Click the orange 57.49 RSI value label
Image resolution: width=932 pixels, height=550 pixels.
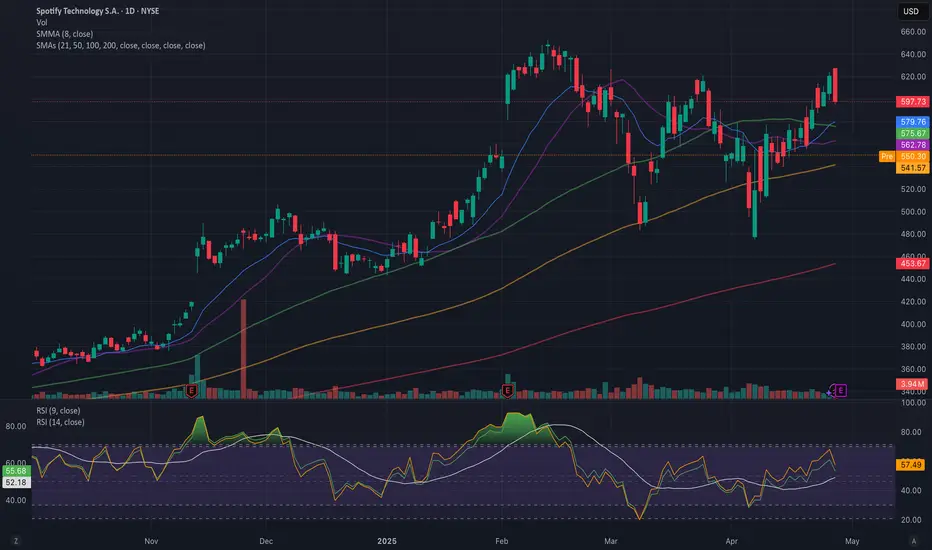(911, 464)
